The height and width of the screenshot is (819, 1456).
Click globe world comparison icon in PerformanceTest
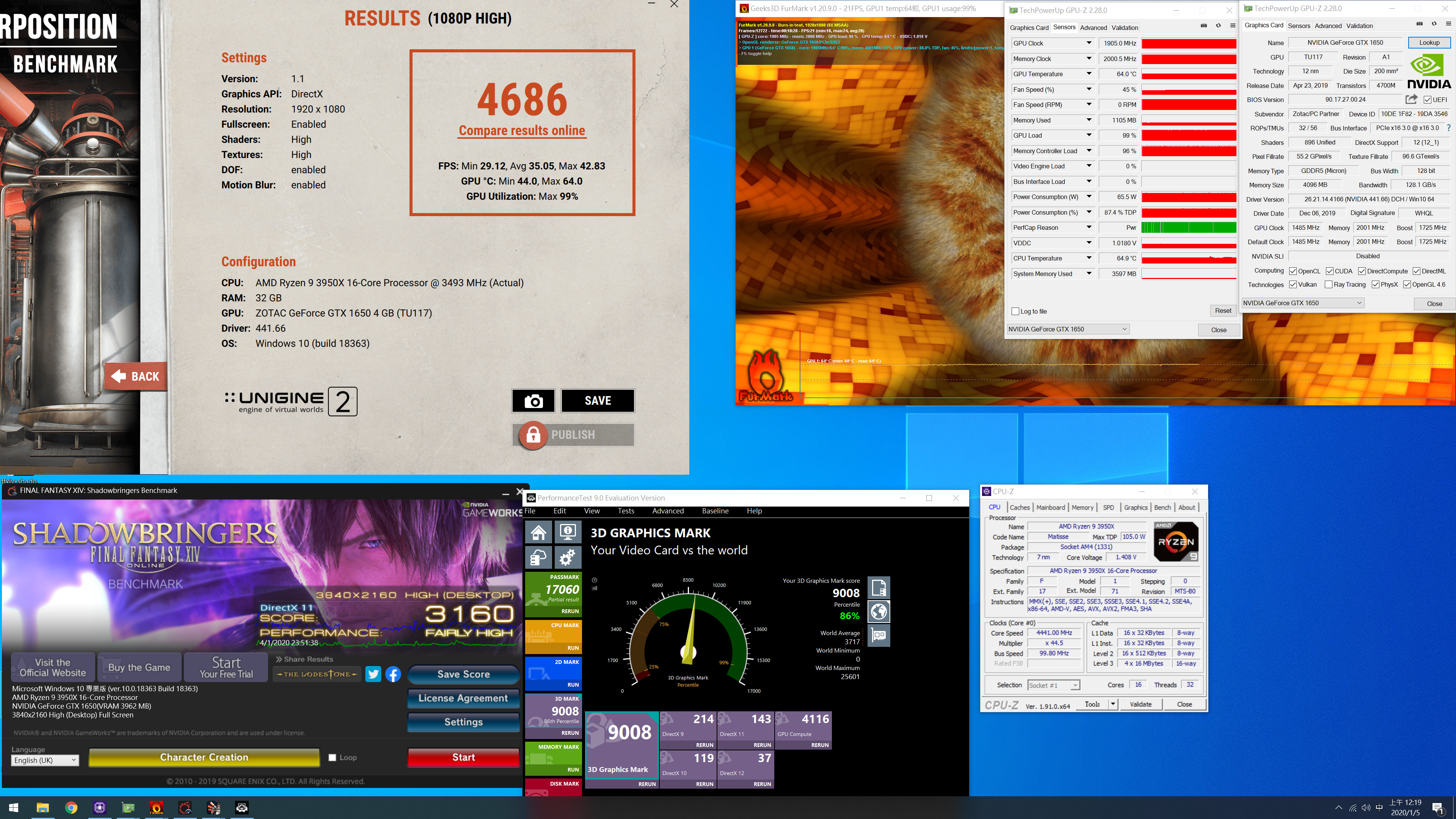click(x=879, y=612)
